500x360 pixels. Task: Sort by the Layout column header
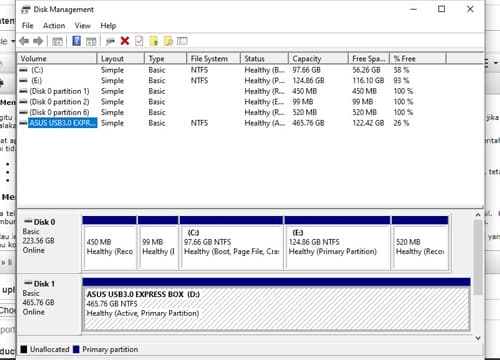pos(121,59)
